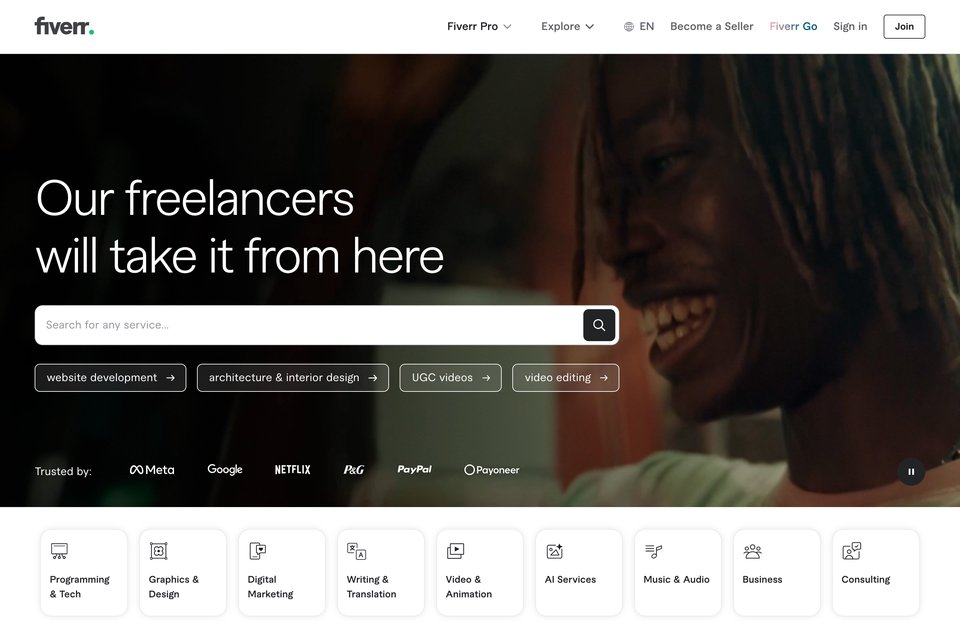Viewport: 960px width, 627px height.
Task: Expand the Fiverr Pro dropdown
Action: coord(479,26)
